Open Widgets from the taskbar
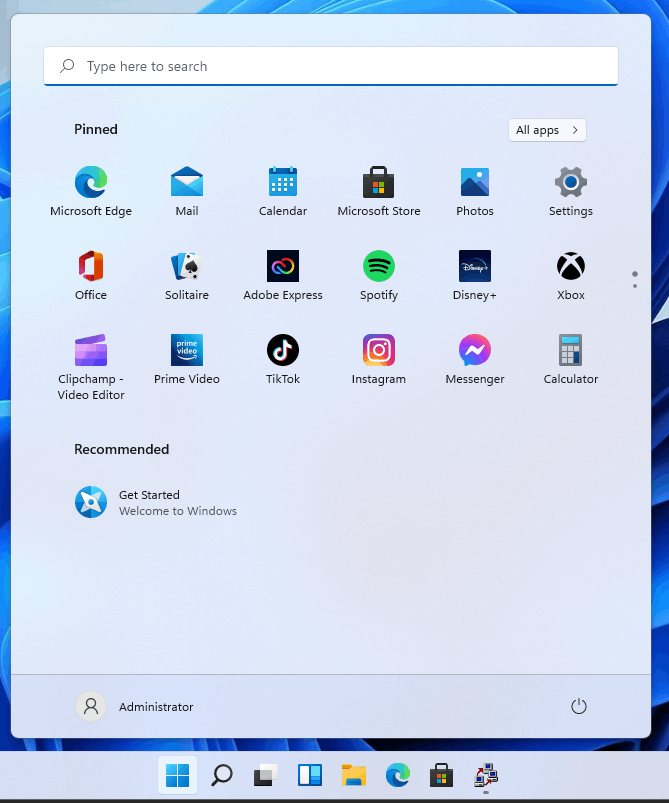Screen dimensions: 669x803 (309, 775)
